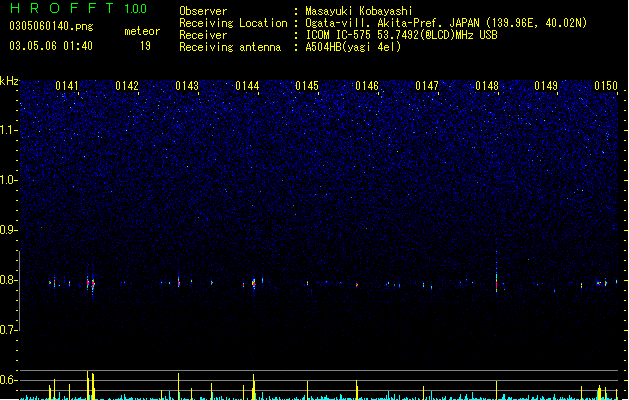This screenshot has width=629, height=400.
Task: Click the 0141 time marker
Action: 67,86
